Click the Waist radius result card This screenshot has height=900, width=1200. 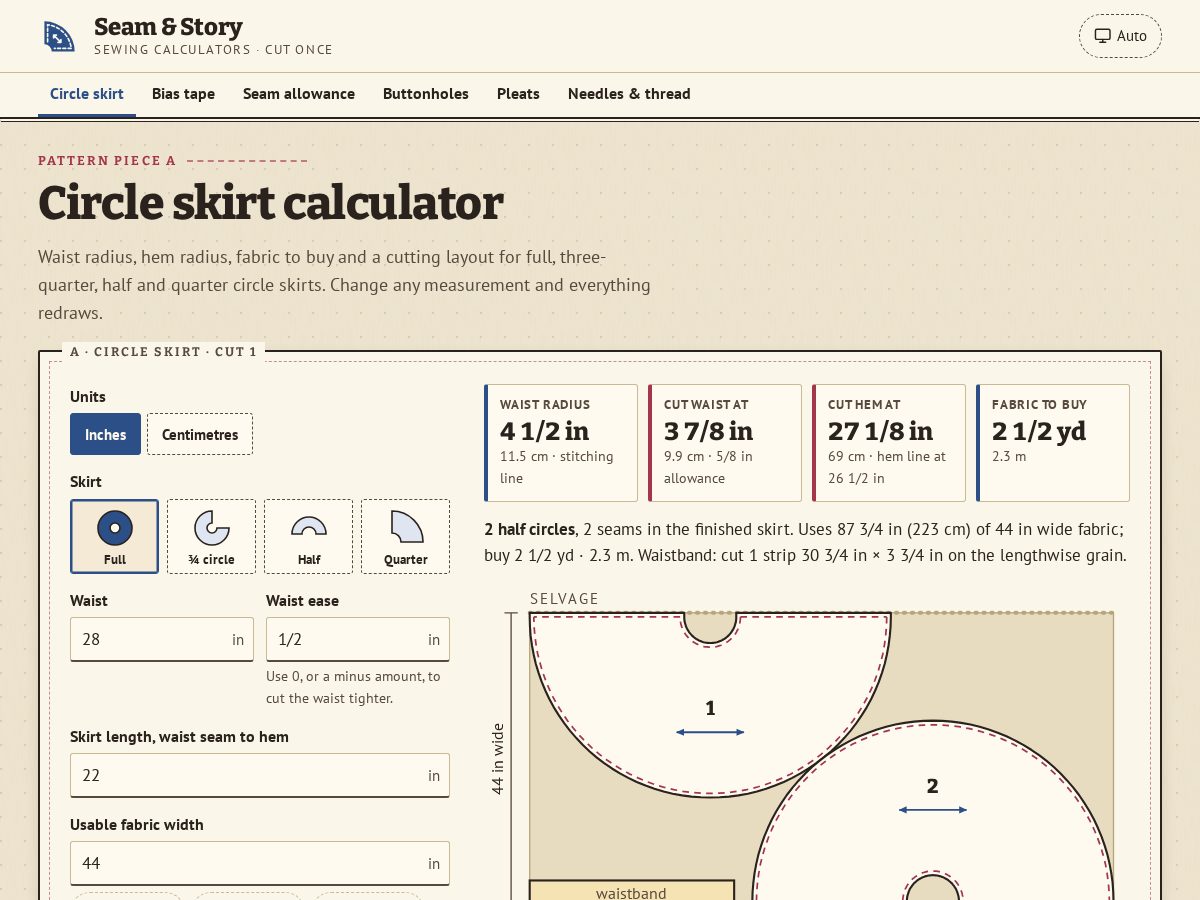point(561,443)
